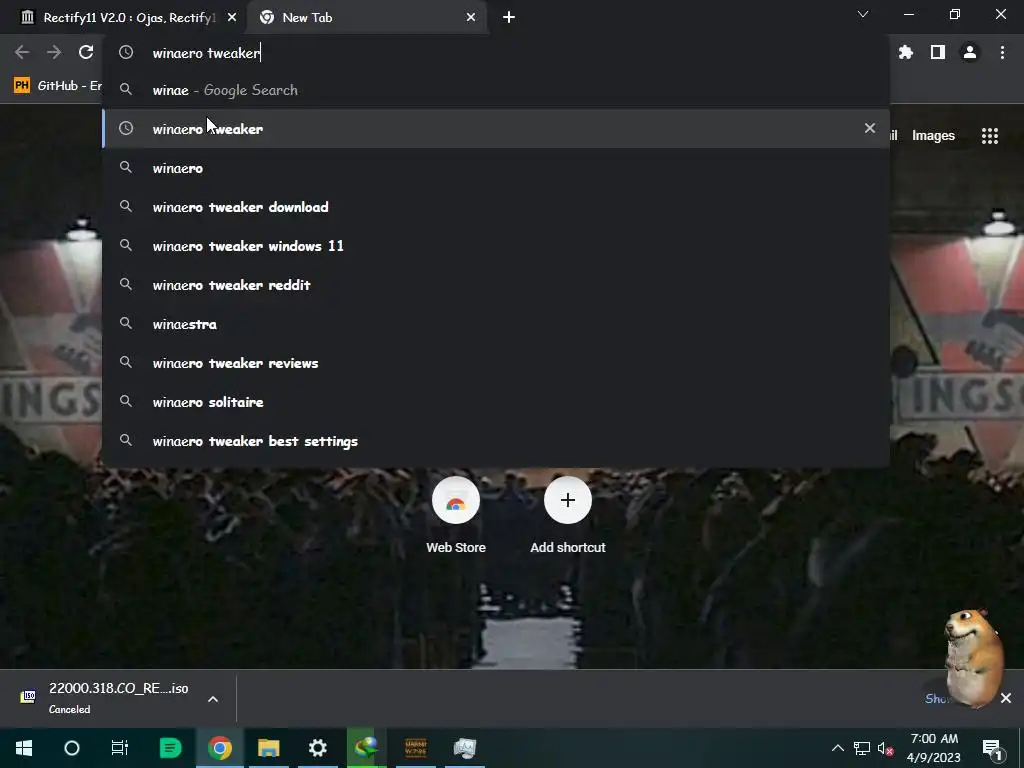Select the New Tab tab

[x=367, y=18]
